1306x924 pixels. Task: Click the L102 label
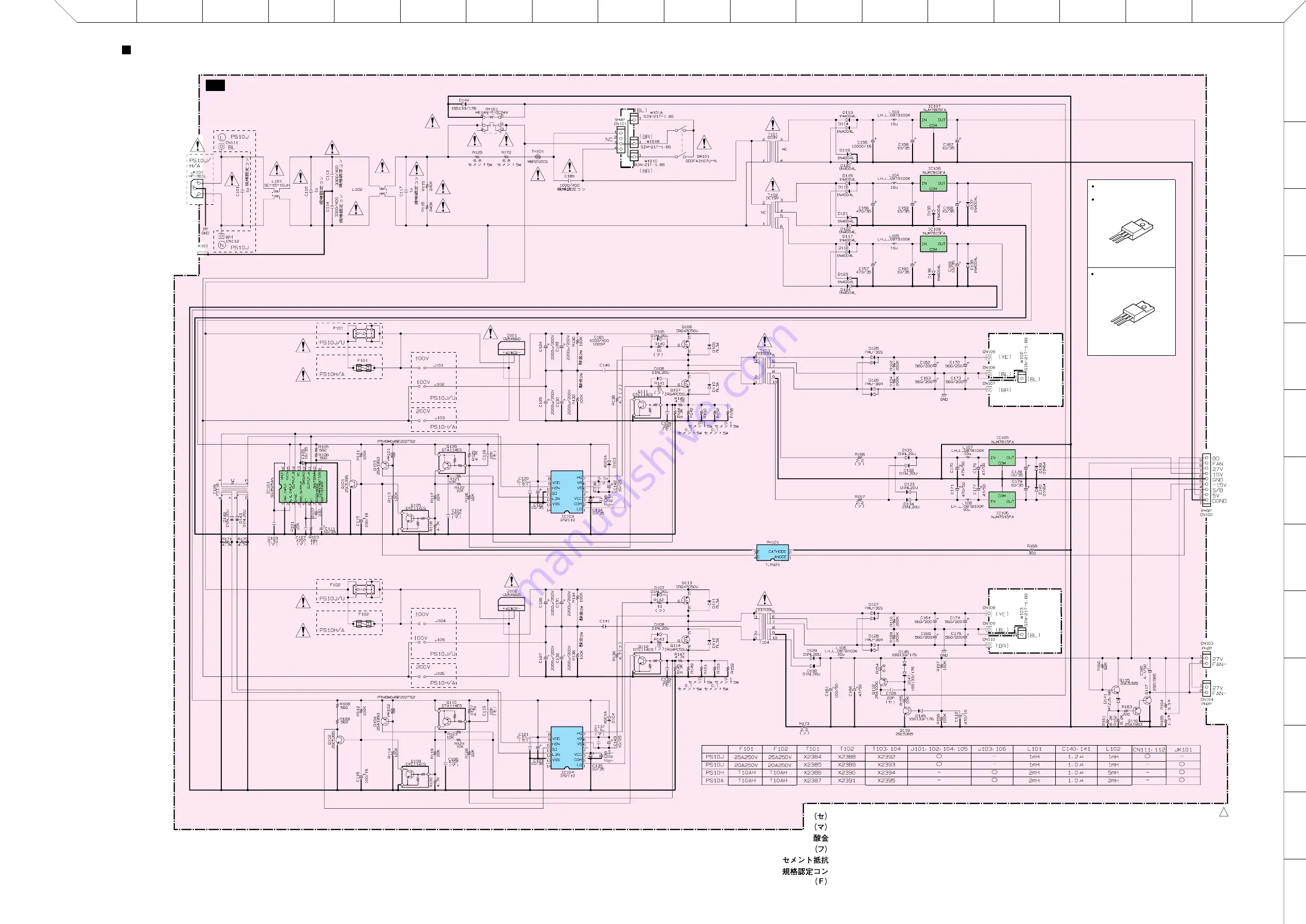click(357, 189)
